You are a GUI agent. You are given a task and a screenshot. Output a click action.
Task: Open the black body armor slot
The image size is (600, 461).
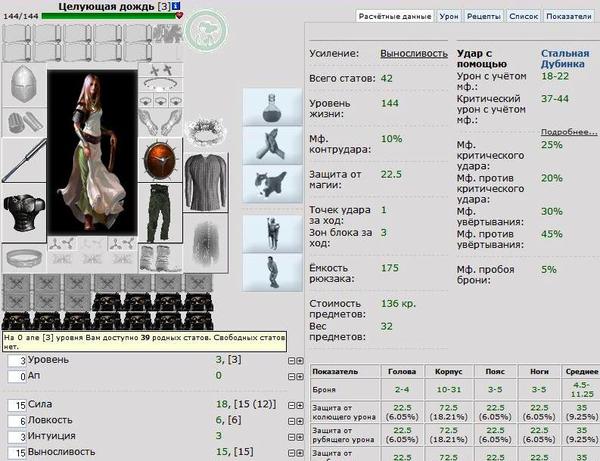(x=24, y=213)
